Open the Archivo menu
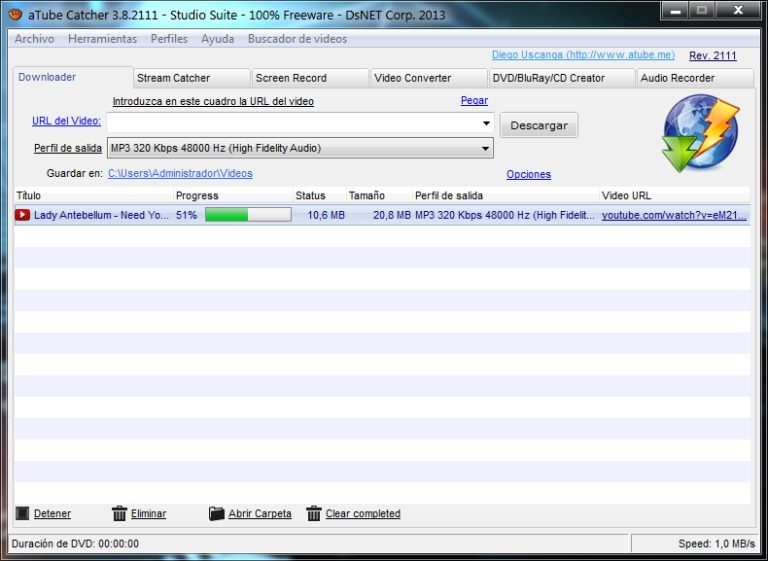This screenshot has height=561, width=768. tap(34, 39)
